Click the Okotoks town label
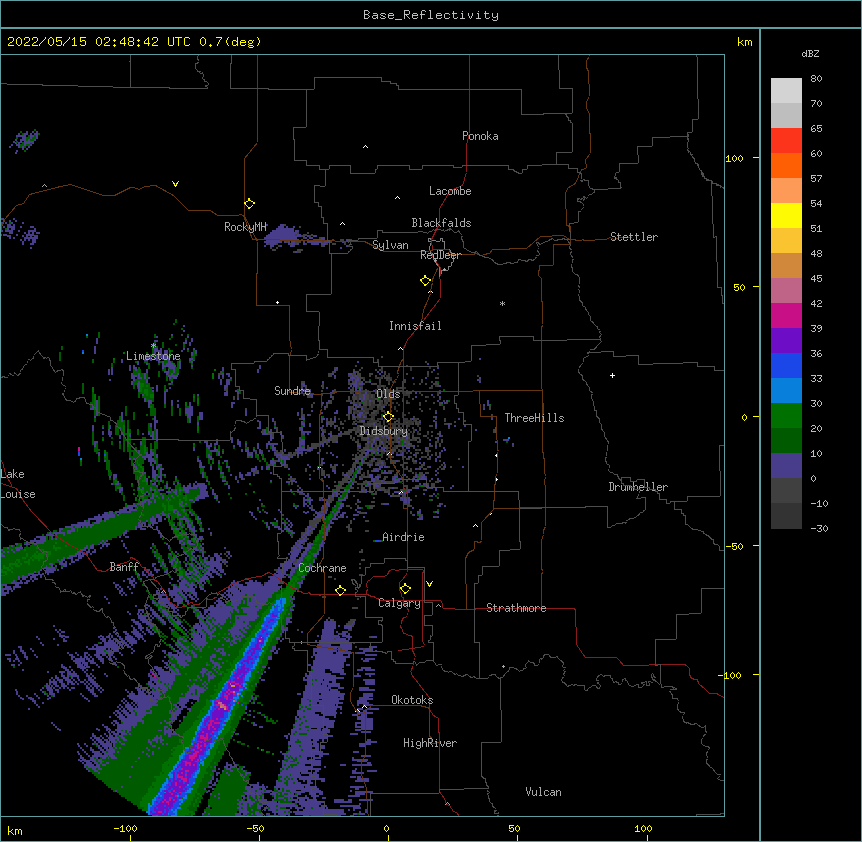 [412, 700]
